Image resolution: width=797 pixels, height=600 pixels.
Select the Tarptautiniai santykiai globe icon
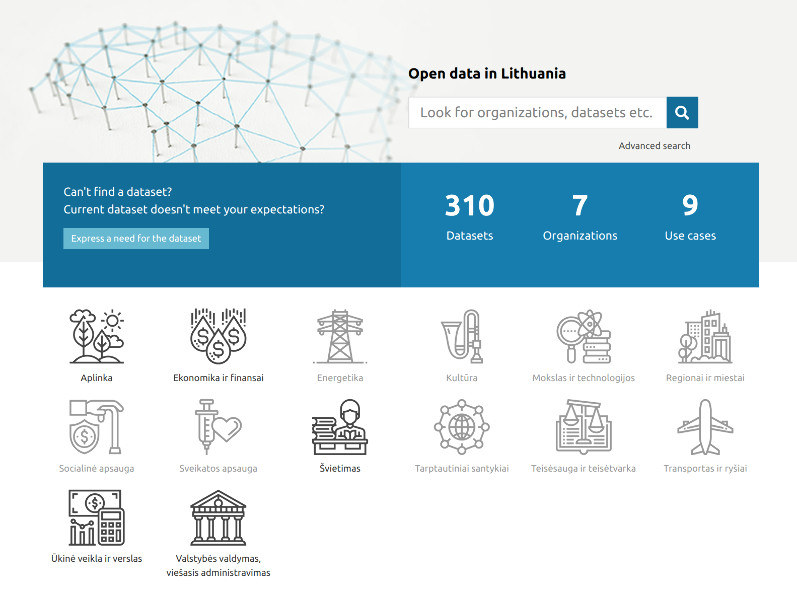[x=462, y=426]
